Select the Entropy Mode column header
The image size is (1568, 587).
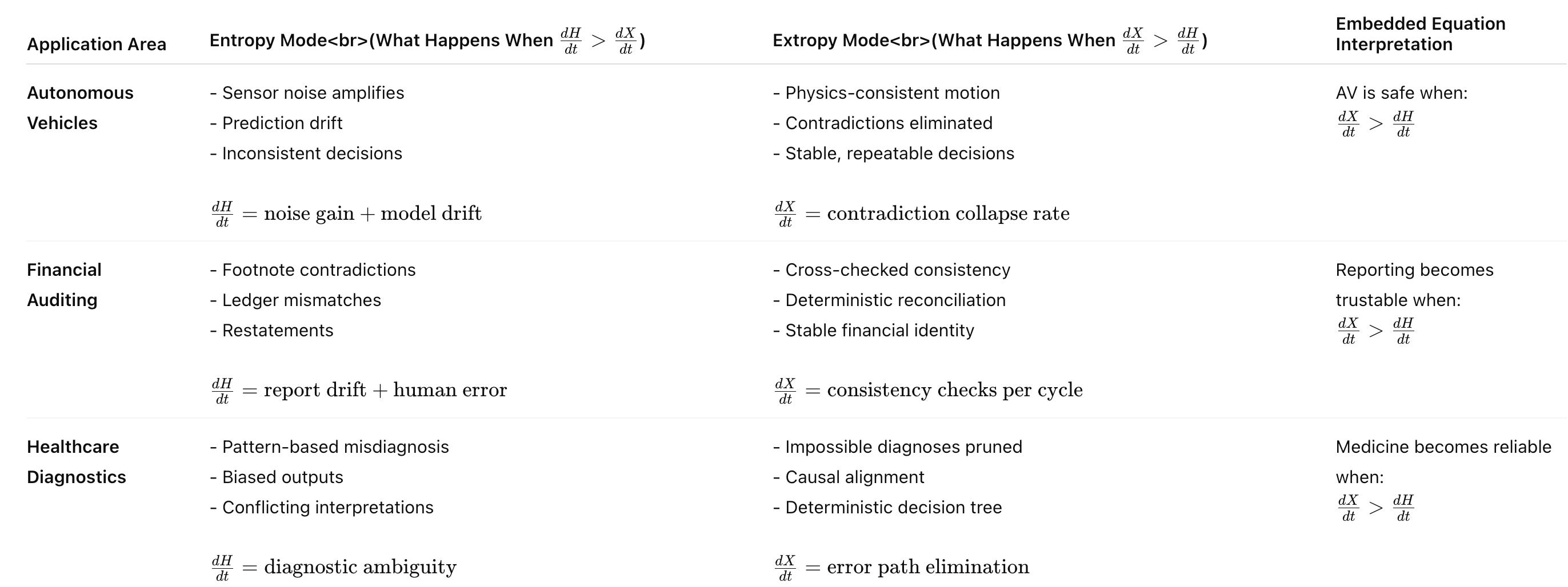(427, 41)
